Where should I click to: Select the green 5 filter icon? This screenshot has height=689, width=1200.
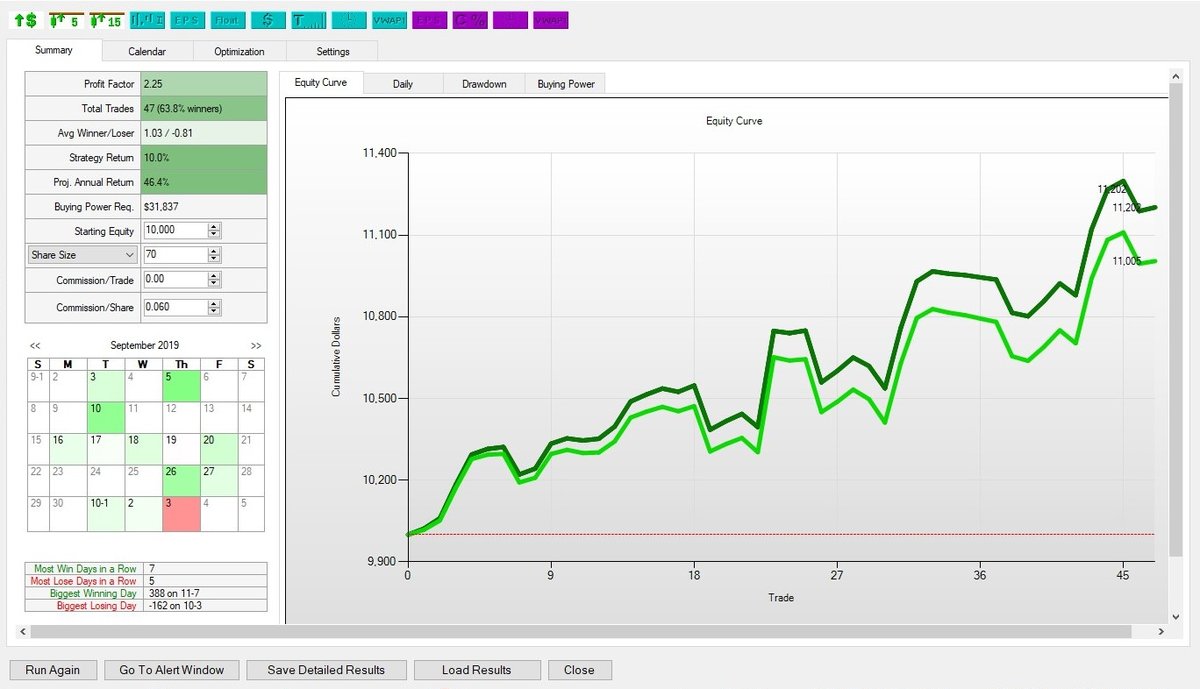point(66,20)
